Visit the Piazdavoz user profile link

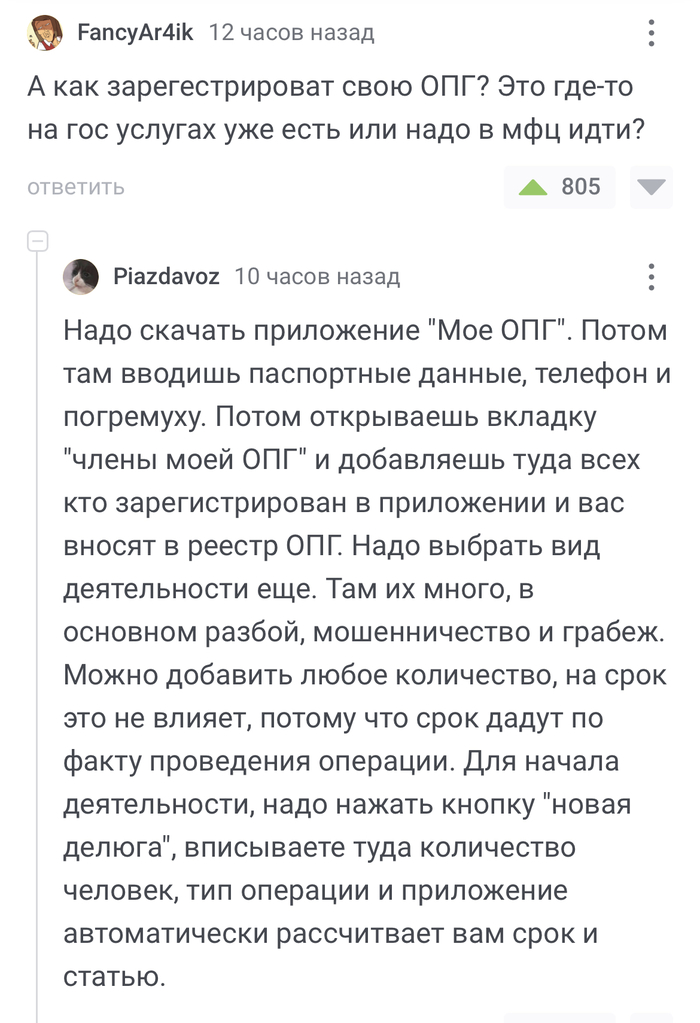point(166,277)
